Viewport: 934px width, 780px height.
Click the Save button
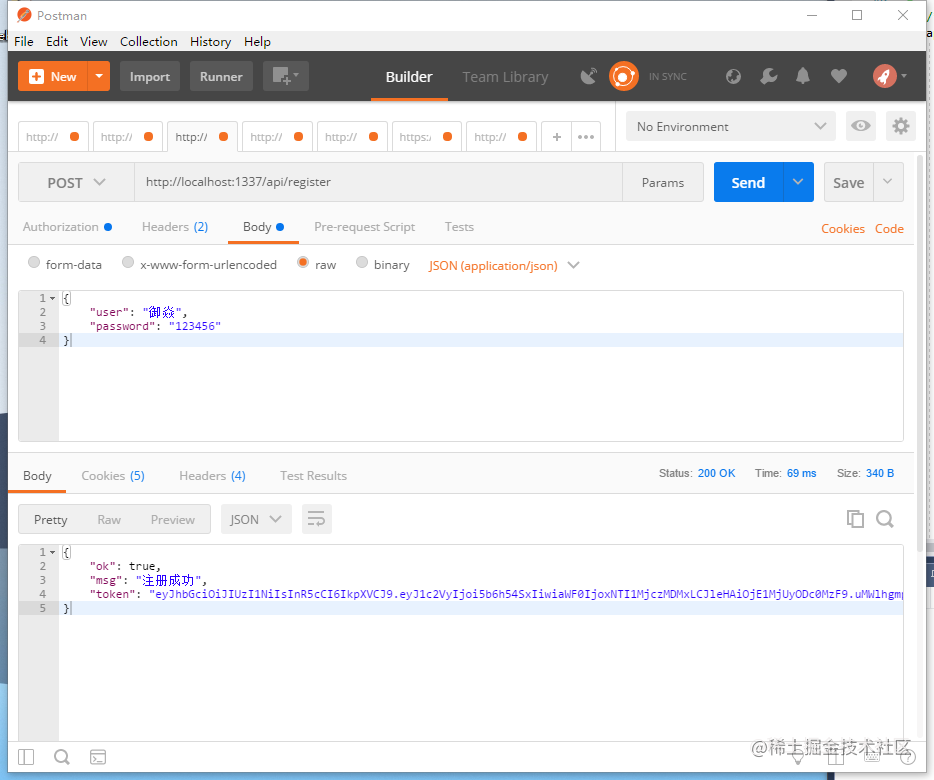(x=849, y=182)
